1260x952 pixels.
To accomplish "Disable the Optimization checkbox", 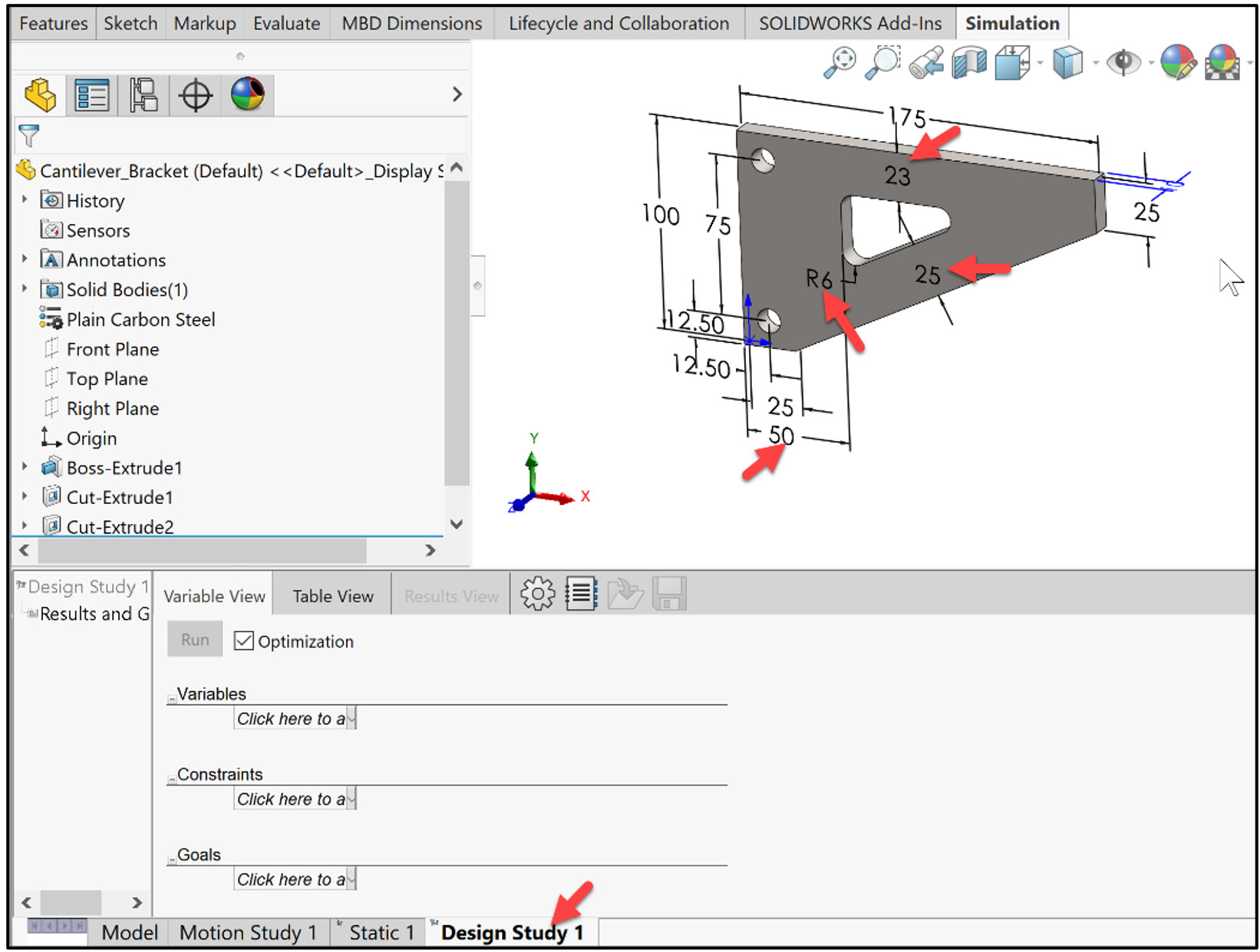I will pyautogui.click(x=244, y=641).
